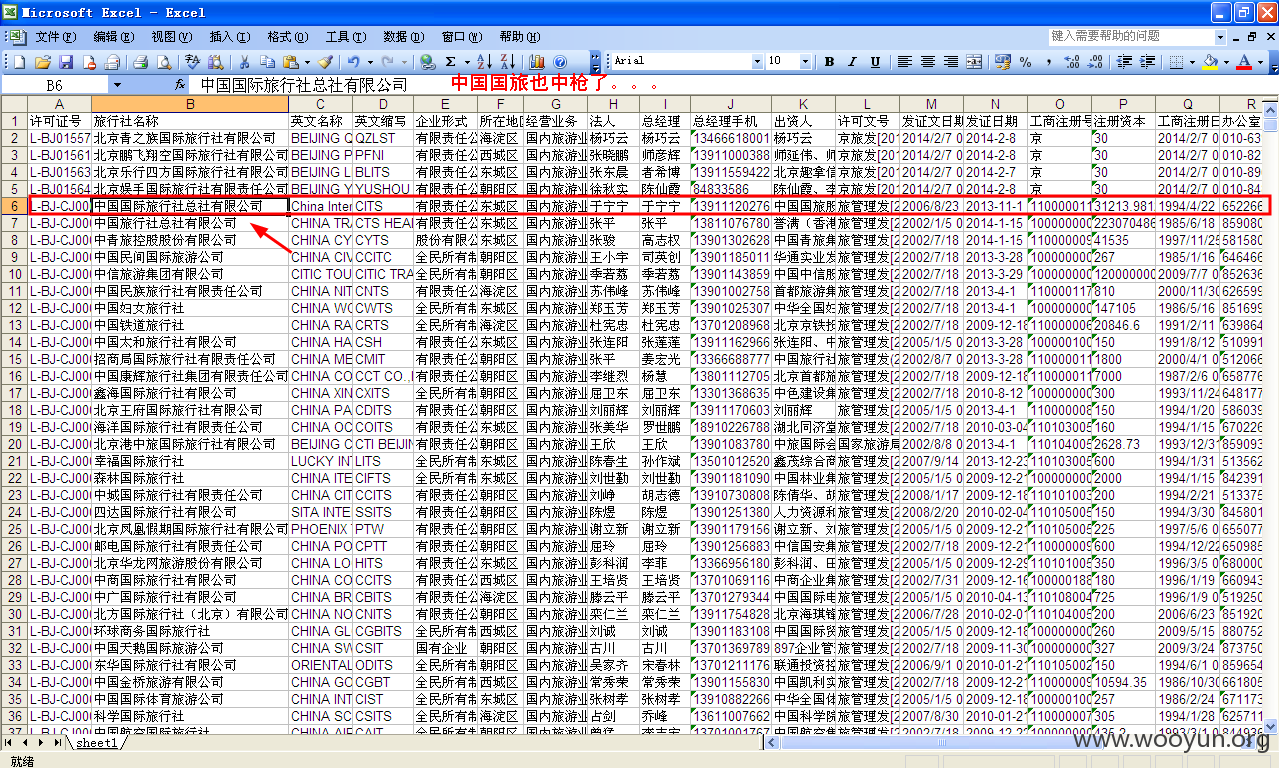
Task: Switch to the sheet1 tab
Action: click(97, 743)
